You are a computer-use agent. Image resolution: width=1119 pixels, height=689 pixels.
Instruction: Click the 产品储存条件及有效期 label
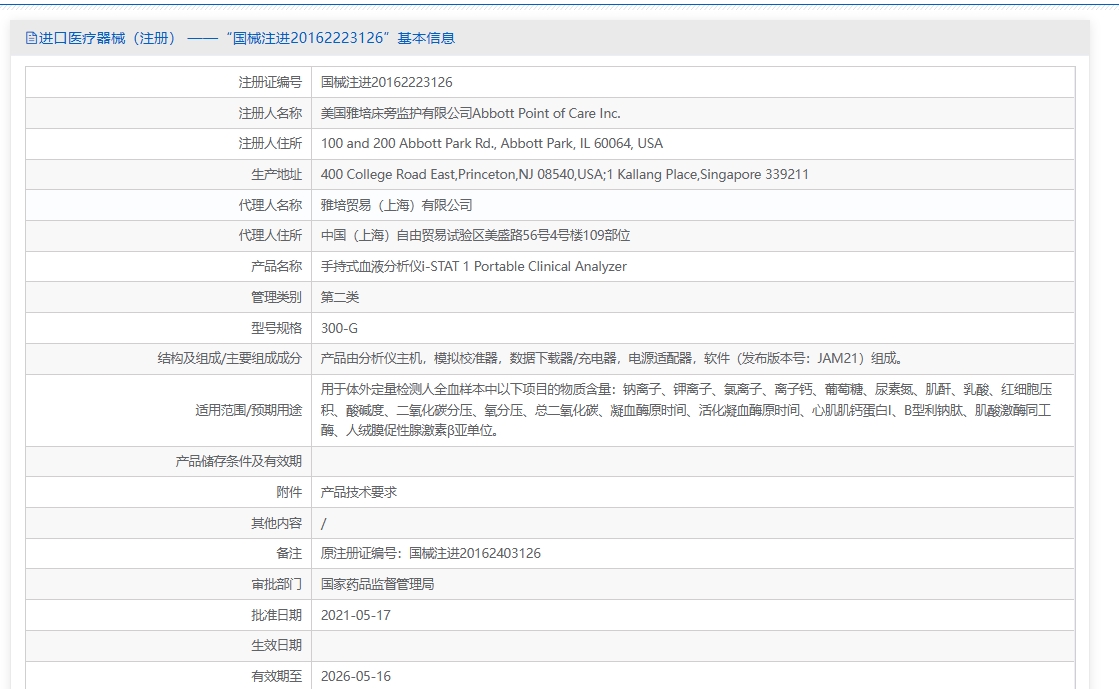[238, 461]
